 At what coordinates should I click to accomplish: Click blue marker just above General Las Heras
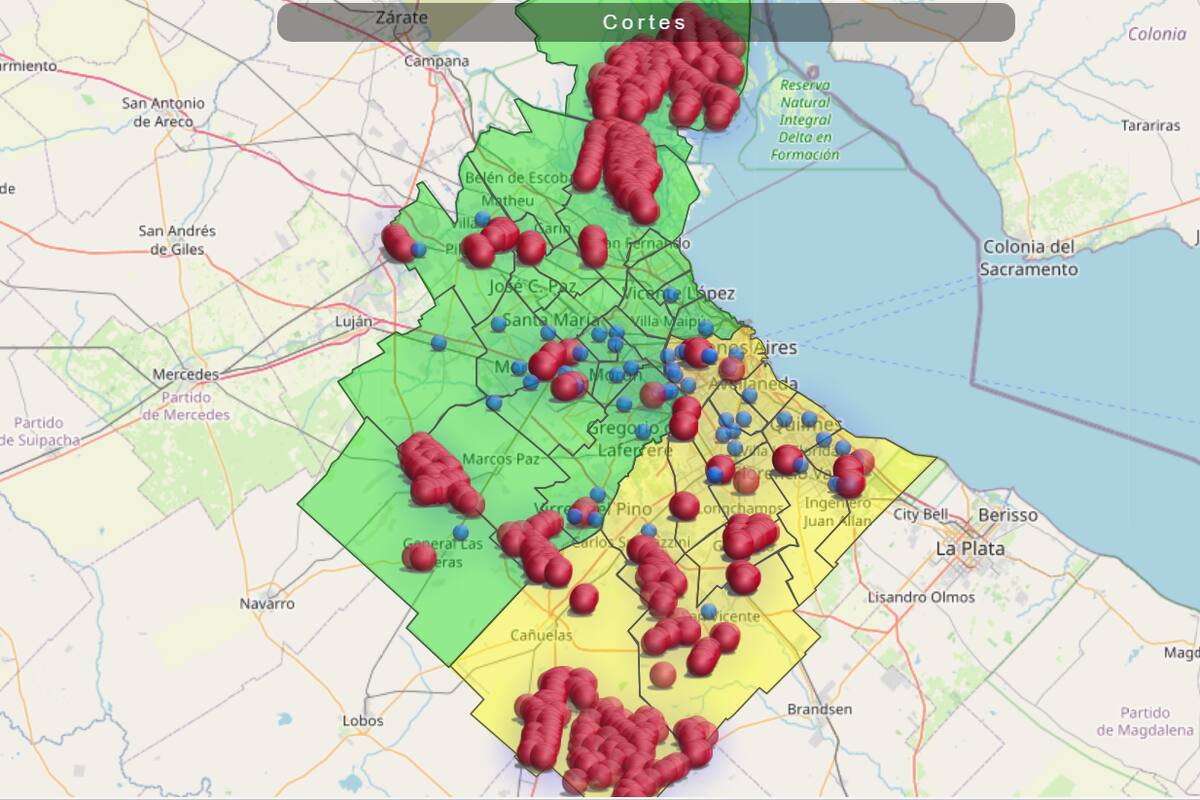coord(460,532)
